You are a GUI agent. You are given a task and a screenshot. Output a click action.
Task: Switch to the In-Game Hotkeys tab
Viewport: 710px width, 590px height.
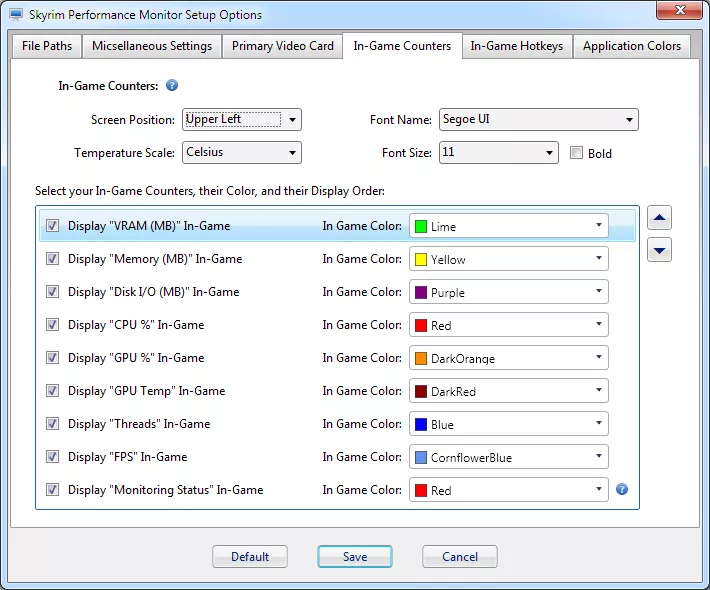517,46
